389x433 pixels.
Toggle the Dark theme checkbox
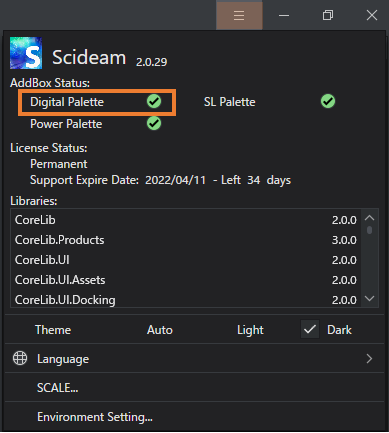click(310, 329)
